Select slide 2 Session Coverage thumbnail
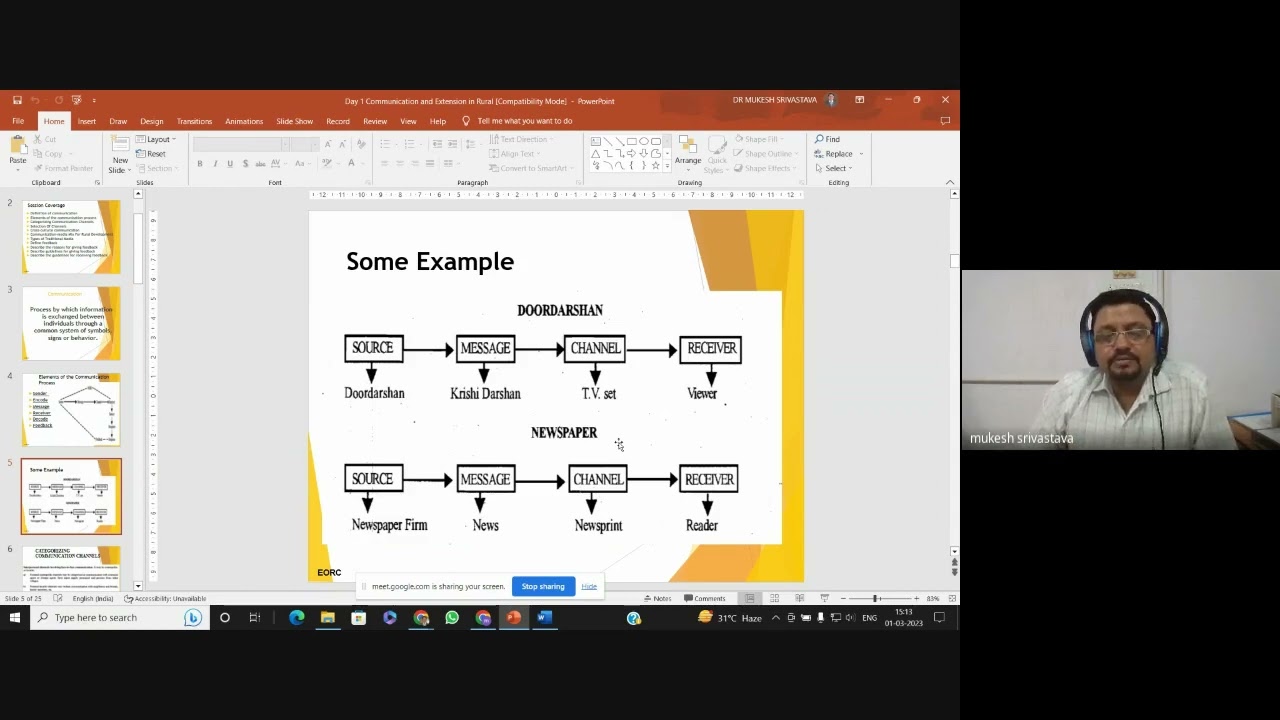This screenshot has width=1280, height=720. [x=71, y=237]
